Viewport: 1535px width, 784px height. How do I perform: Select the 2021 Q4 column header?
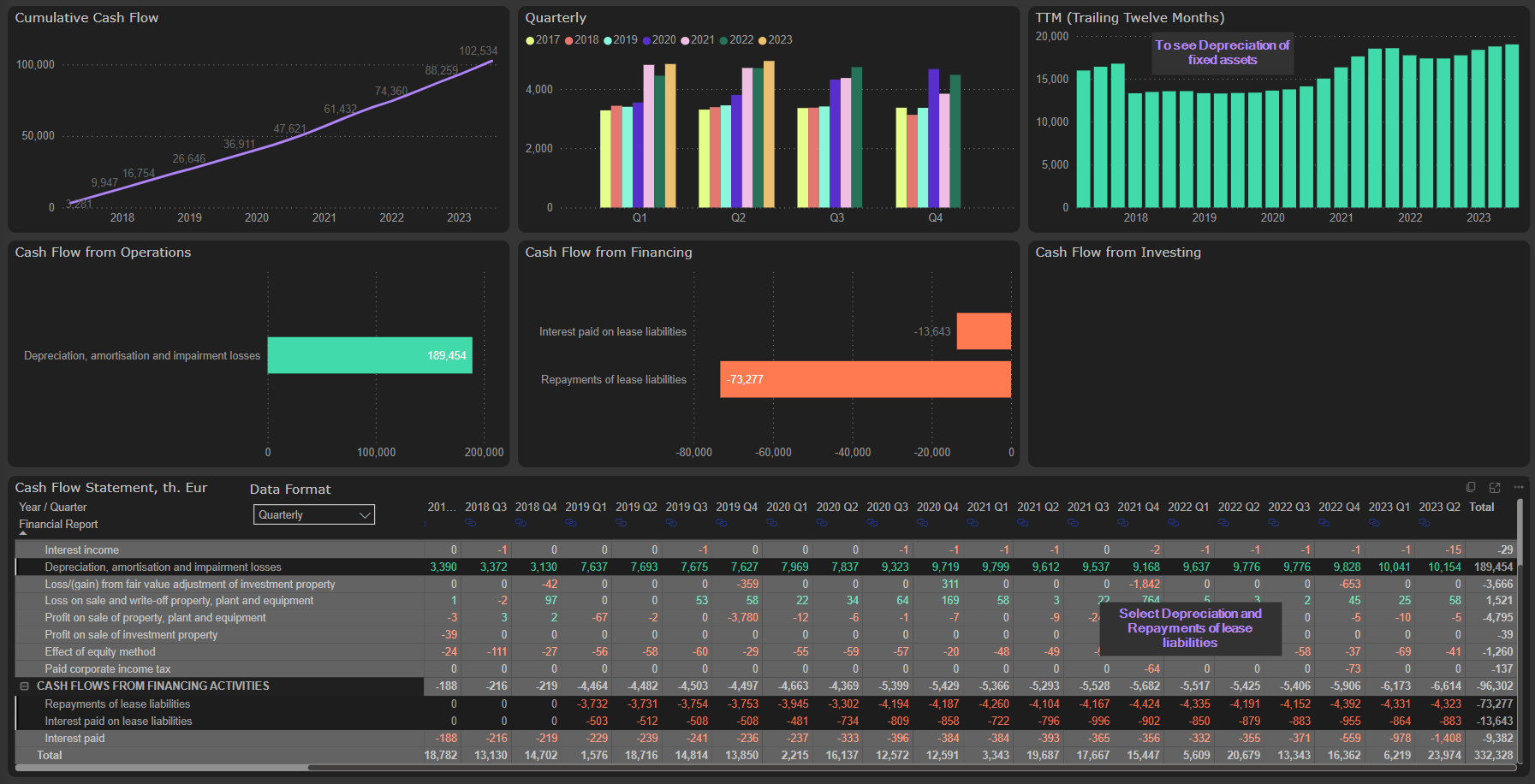click(1138, 507)
